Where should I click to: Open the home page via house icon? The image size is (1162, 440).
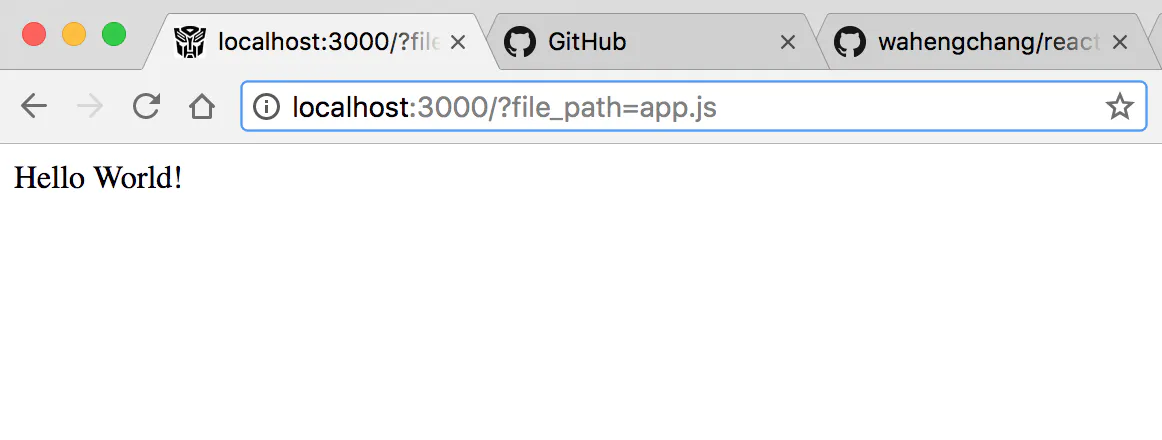point(202,107)
